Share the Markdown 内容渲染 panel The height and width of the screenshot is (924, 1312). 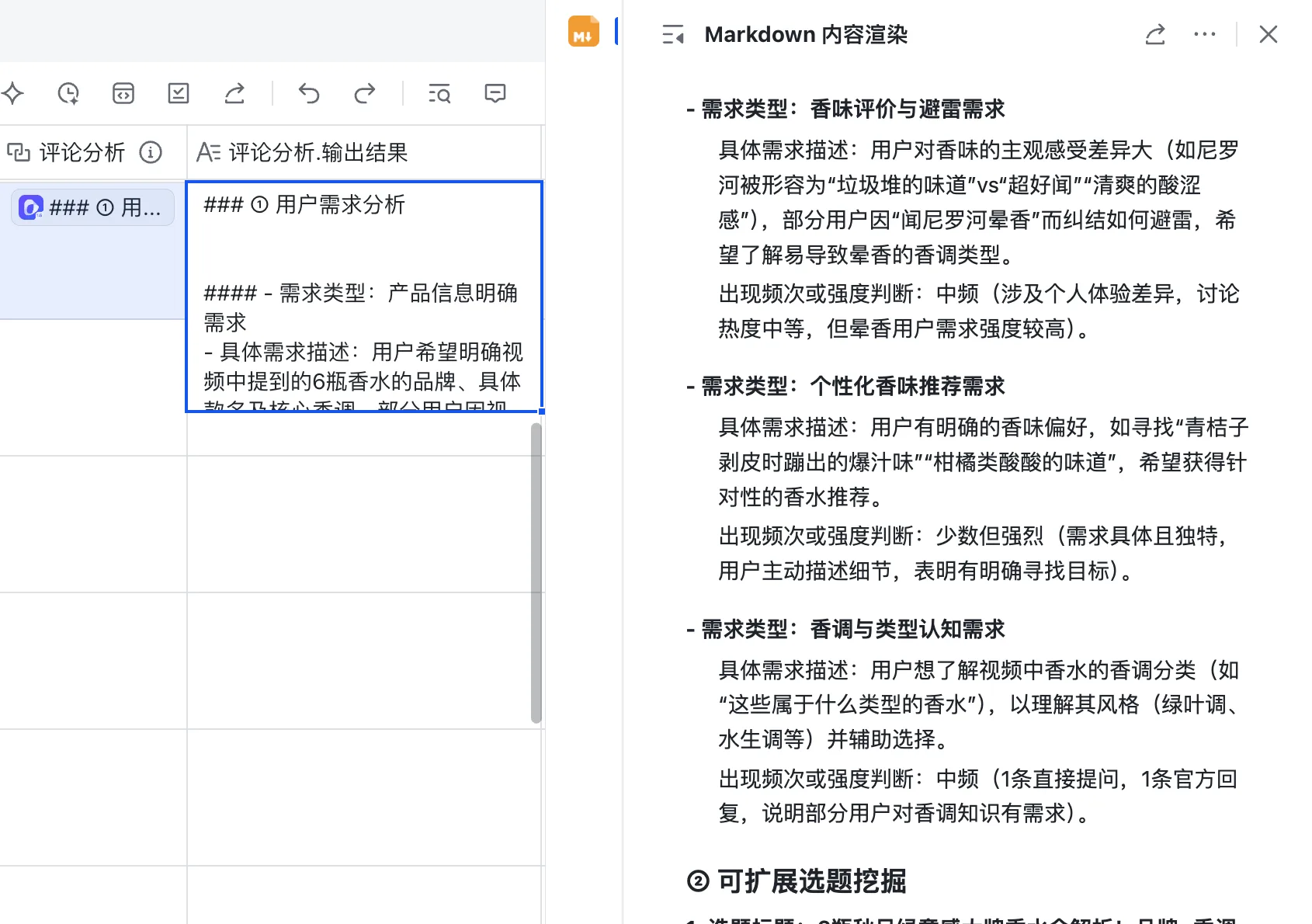(1155, 34)
